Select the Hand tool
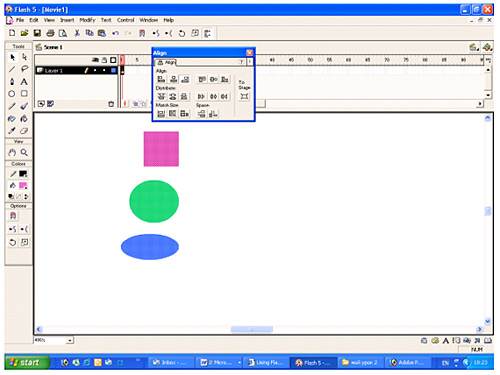The width and height of the screenshot is (500, 375). [x=12, y=153]
